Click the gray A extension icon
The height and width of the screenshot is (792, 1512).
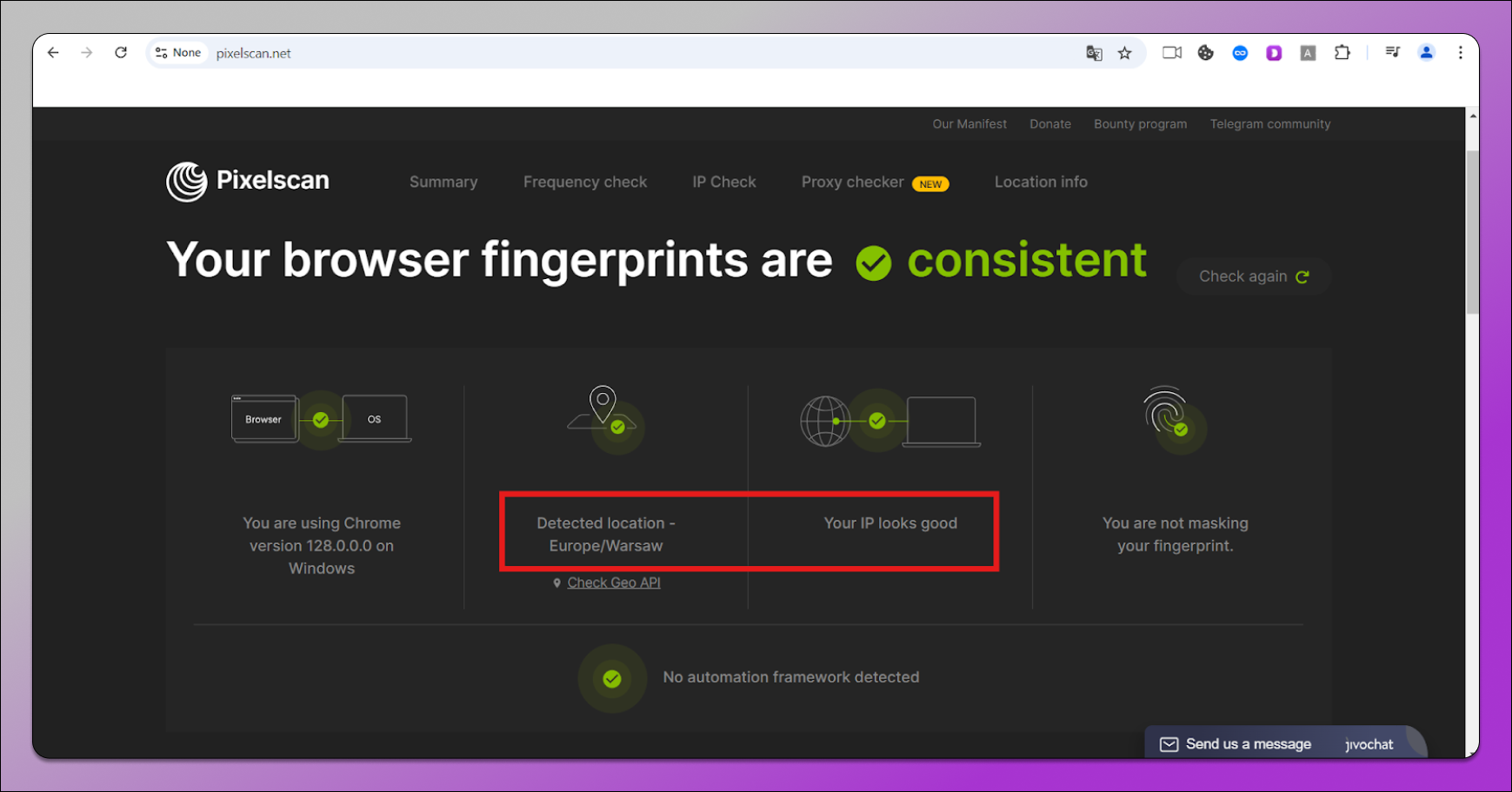coord(1308,53)
